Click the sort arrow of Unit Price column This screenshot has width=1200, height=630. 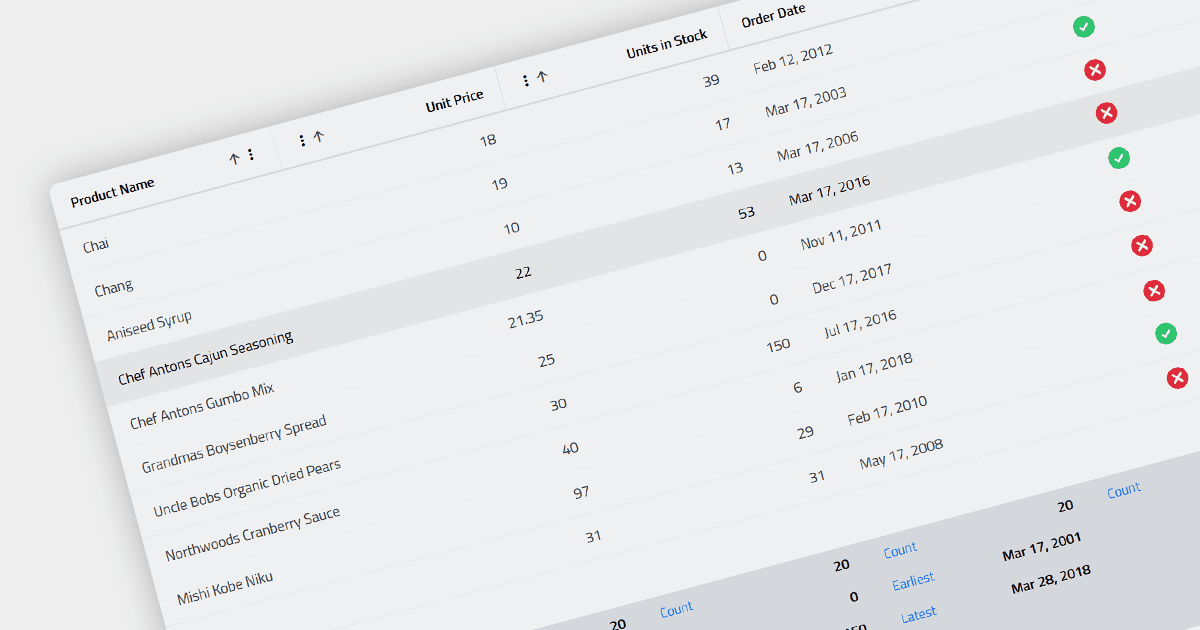click(319, 138)
